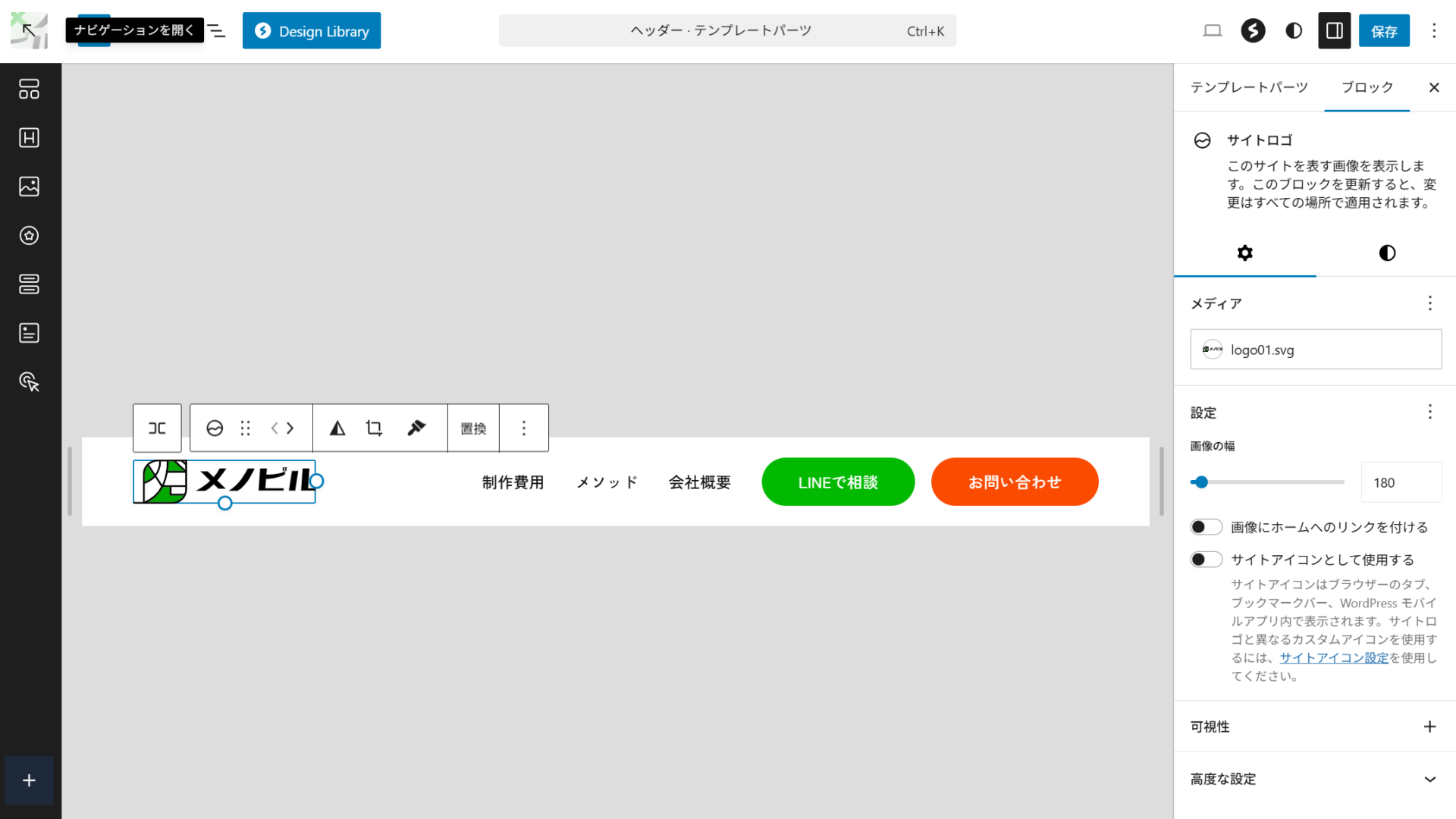1456x819 pixels.
Task: Click the image width slider handle
Action: pyautogui.click(x=1200, y=482)
